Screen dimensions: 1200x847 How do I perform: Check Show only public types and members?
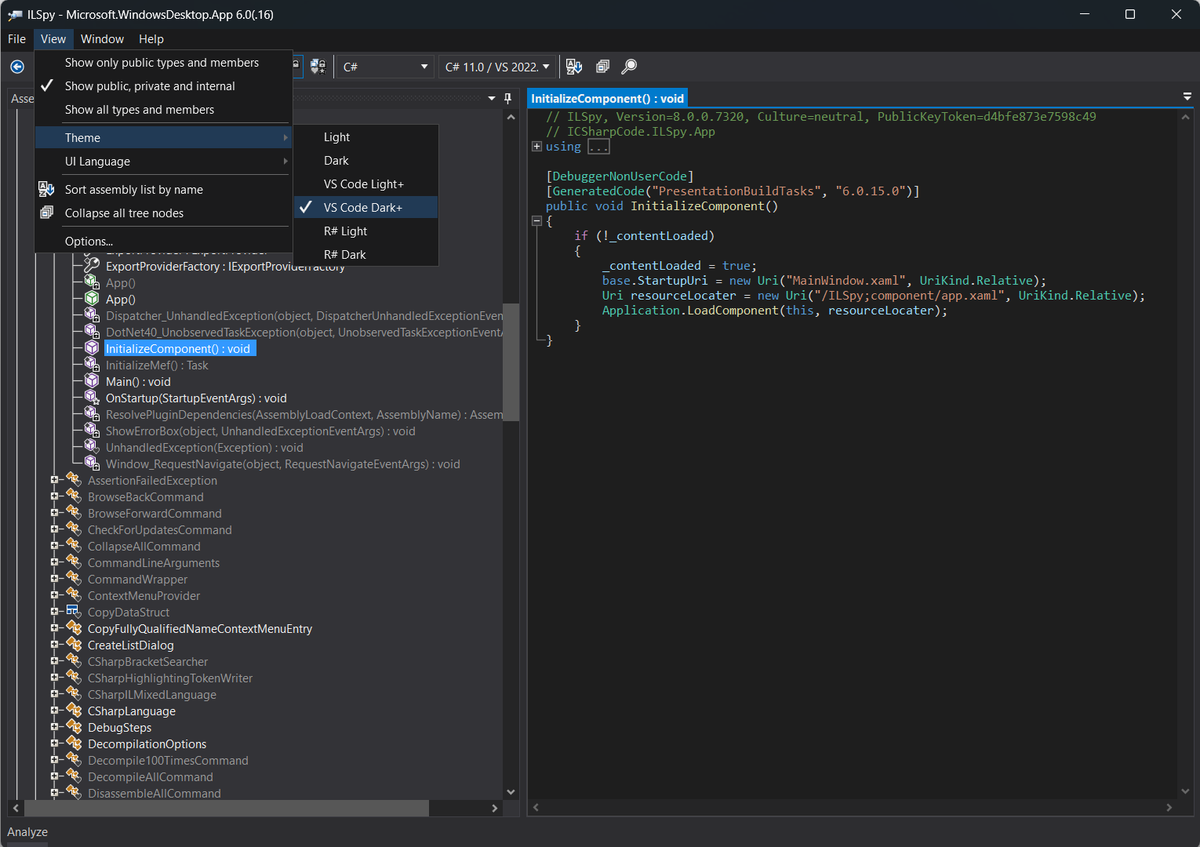coord(162,62)
